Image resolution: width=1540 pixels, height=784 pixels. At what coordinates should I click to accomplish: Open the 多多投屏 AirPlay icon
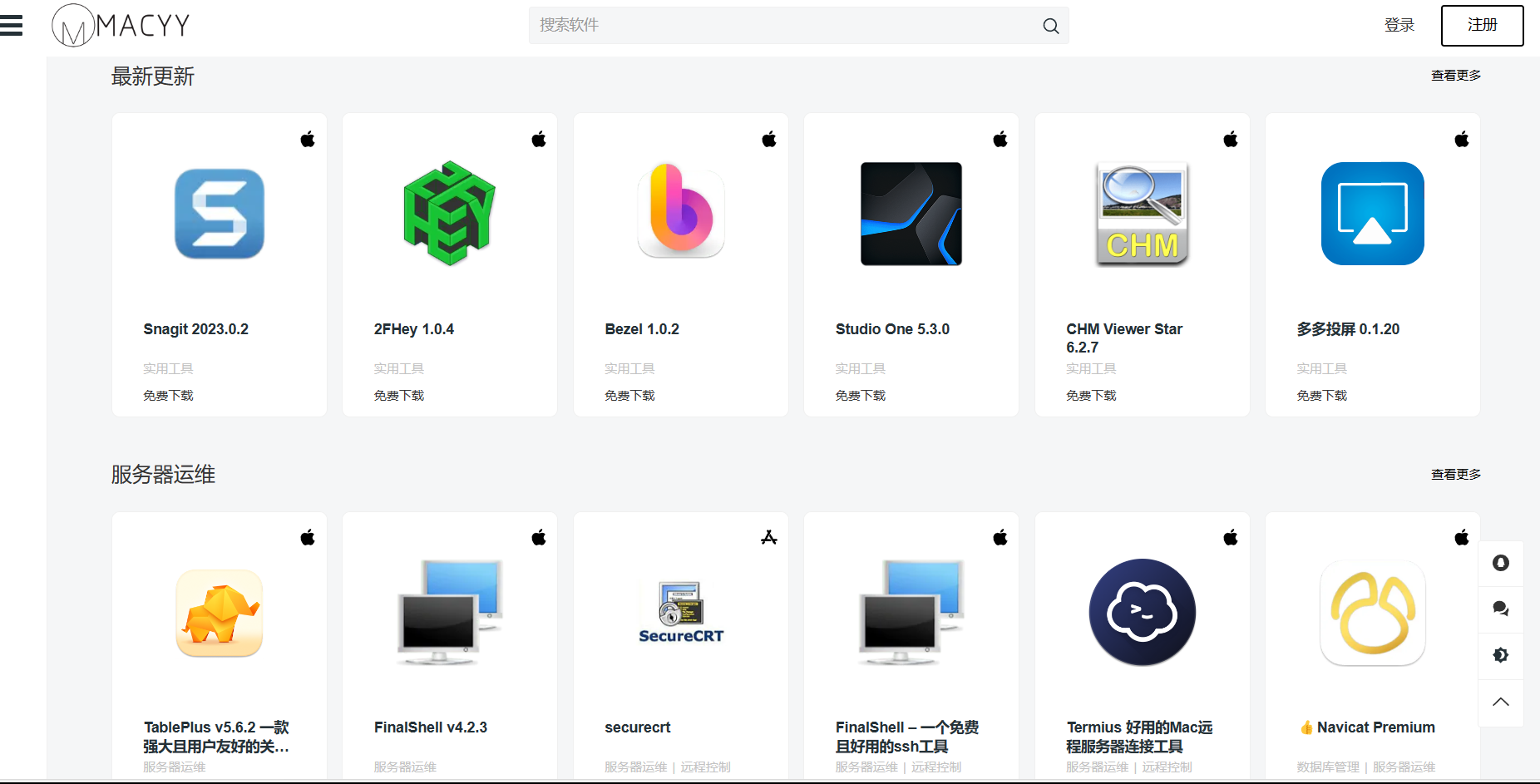(x=1373, y=214)
